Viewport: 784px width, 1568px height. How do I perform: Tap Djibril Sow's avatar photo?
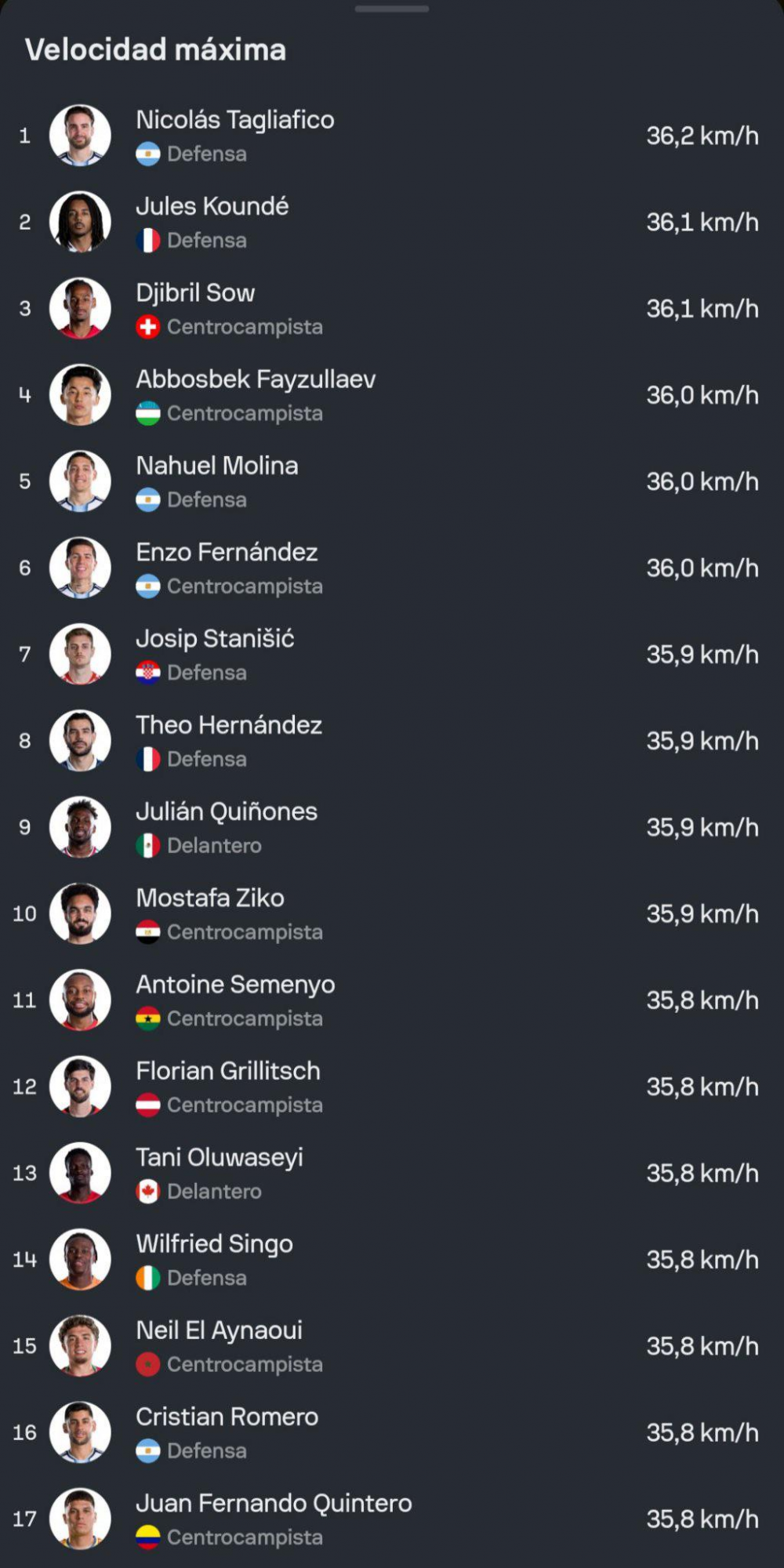click(80, 308)
